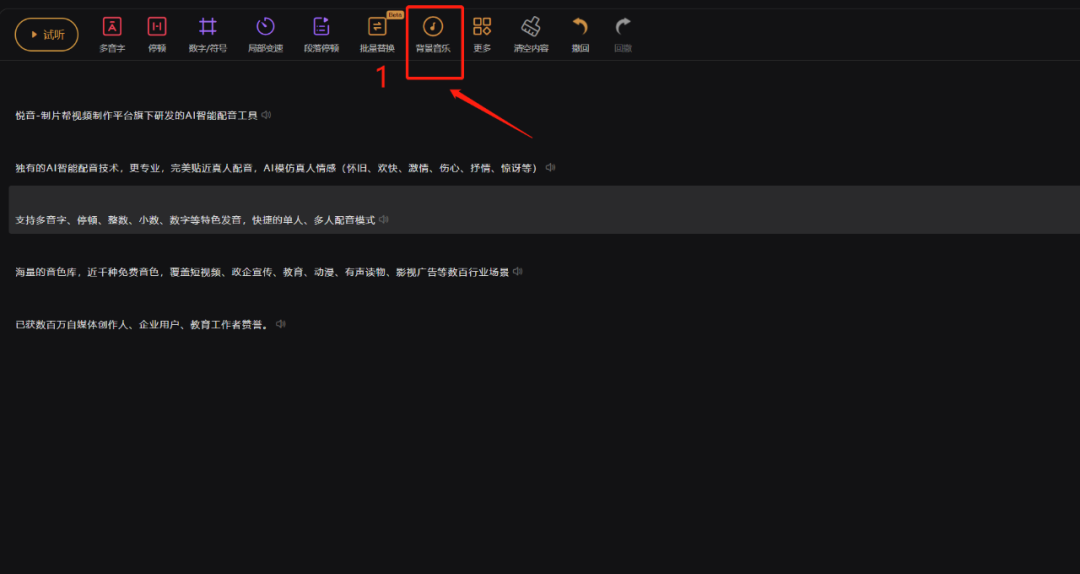The height and width of the screenshot is (574, 1080).
Task: Click the 试听 preview play button
Action: click(x=46, y=34)
